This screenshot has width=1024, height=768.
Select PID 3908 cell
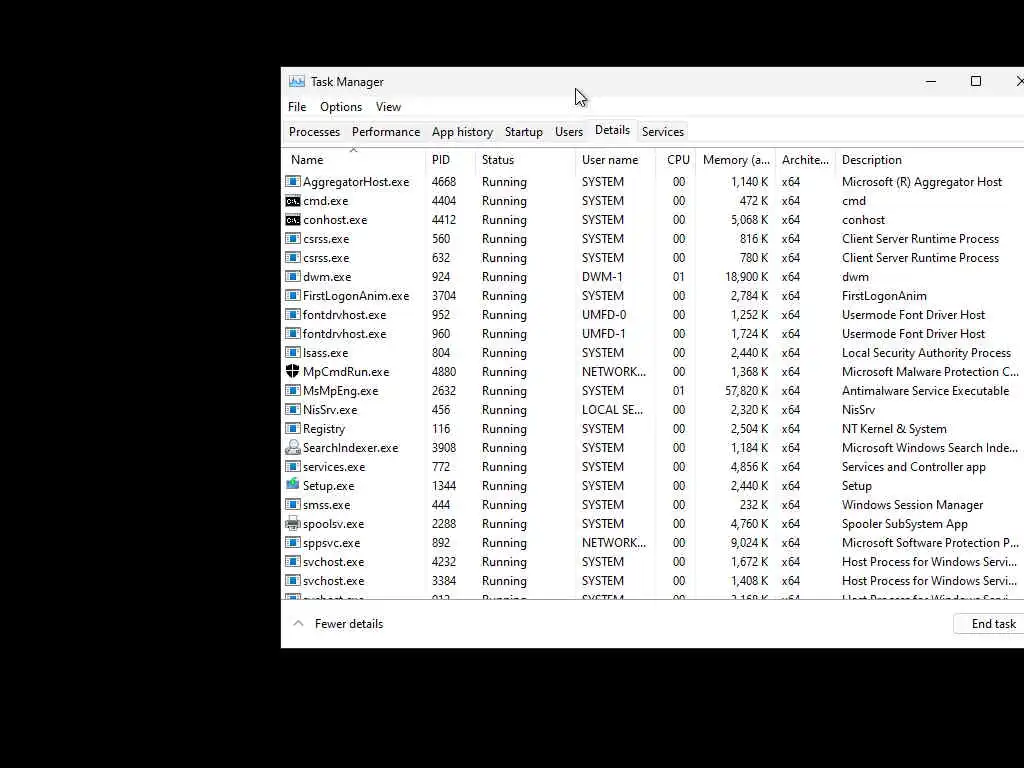tap(443, 447)
